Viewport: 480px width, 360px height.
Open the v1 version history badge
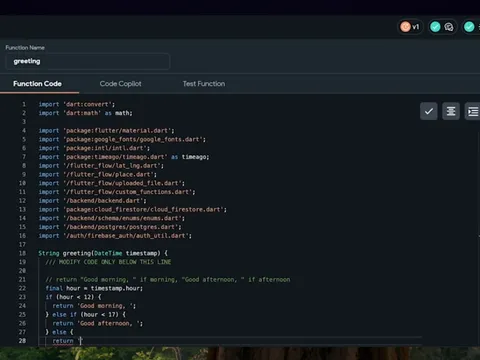pyautogui.click(x=410, y=27)
